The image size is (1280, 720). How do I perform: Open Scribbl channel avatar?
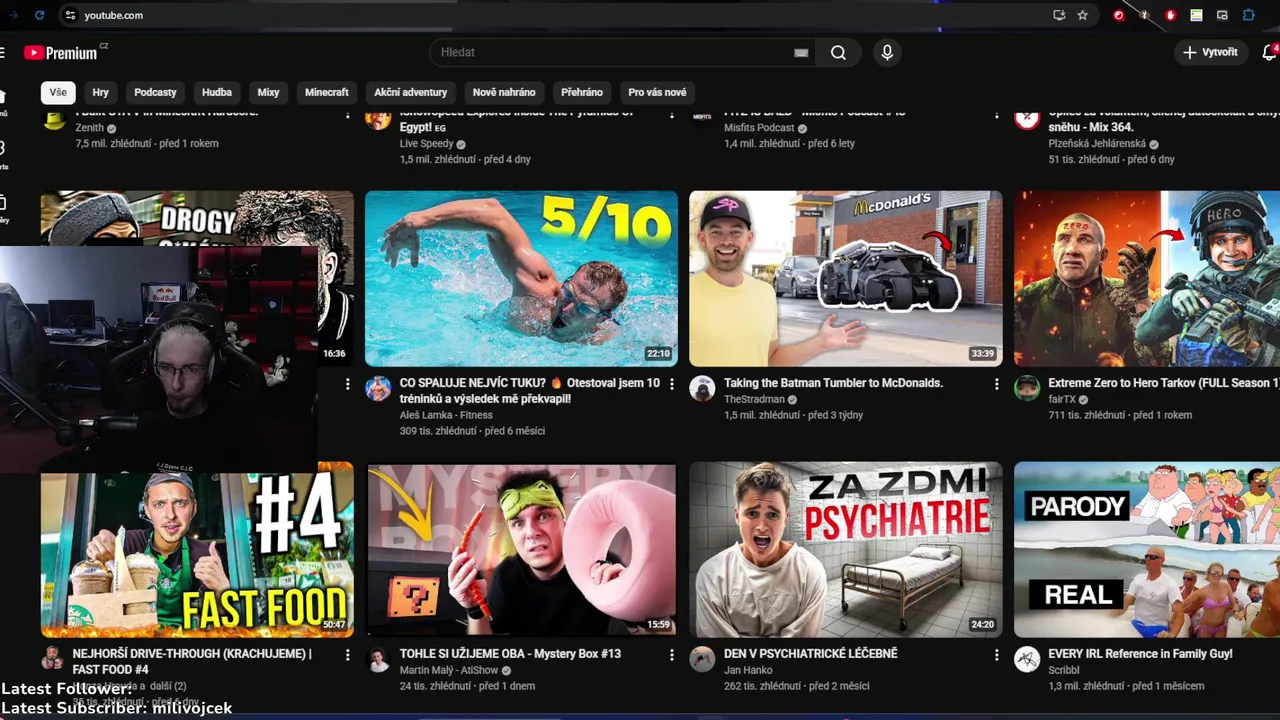pos(1027,659)
